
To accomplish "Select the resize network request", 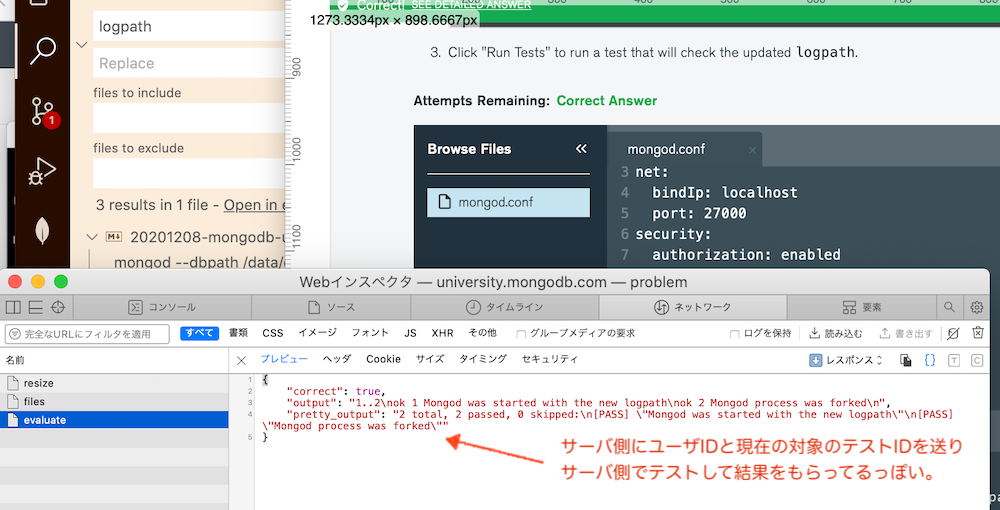I will click(114, 383).
